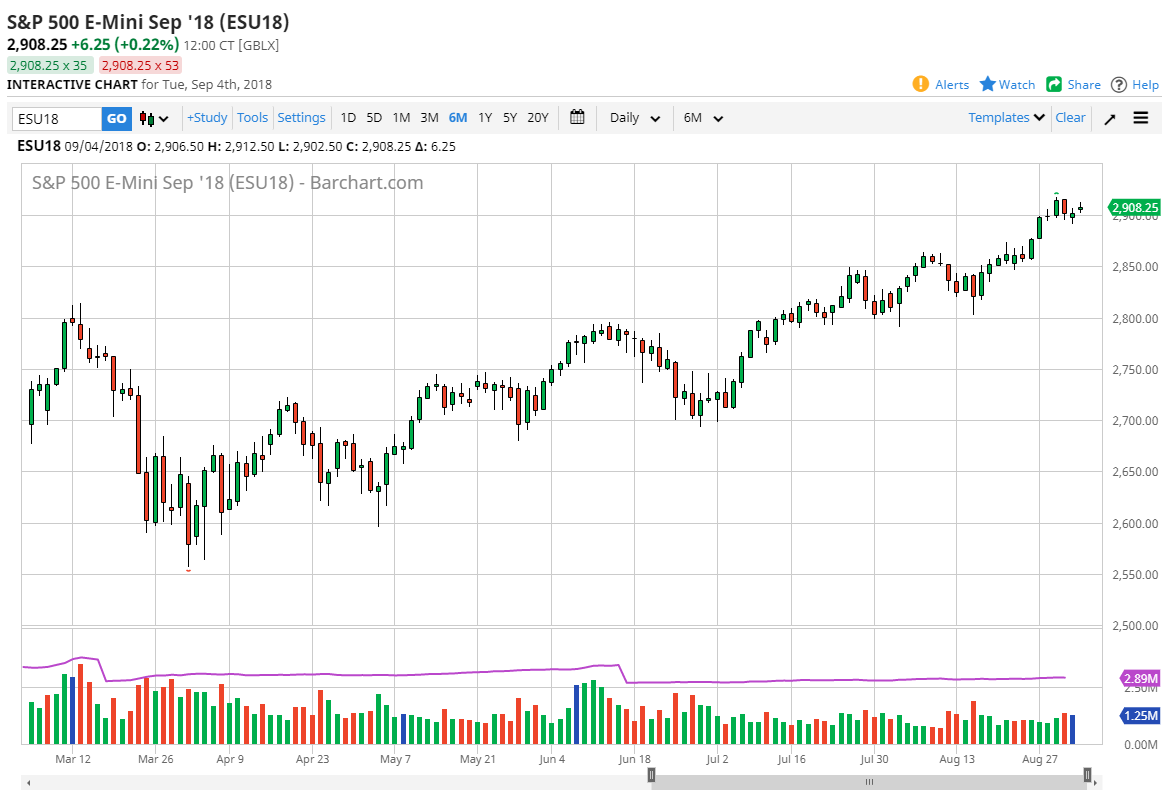Open the calendar date picker icon
The height and width of the screenshot is (802, 1168).
click(x=577, y=117)
